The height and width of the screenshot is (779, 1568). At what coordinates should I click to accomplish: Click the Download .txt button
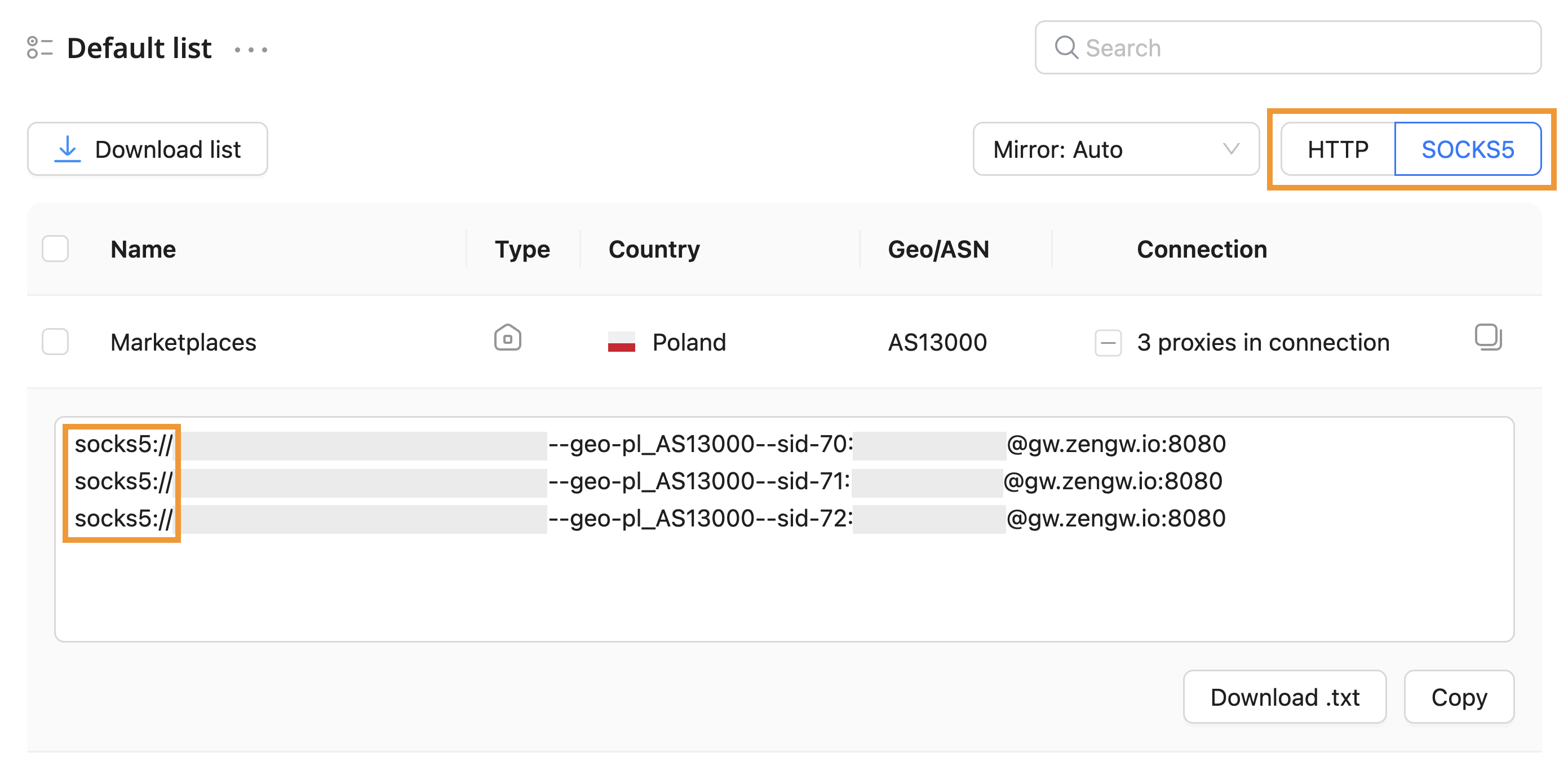pyautogui.click(x=1284, y=697)
